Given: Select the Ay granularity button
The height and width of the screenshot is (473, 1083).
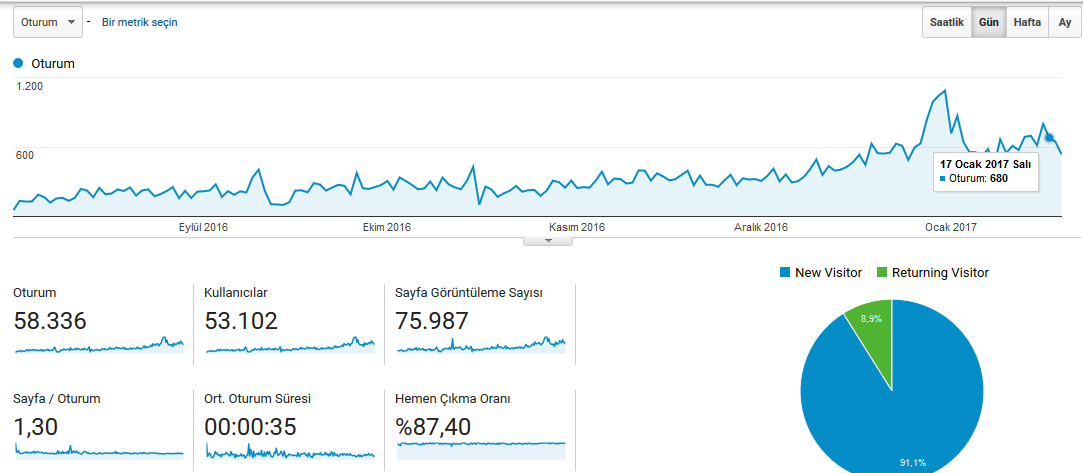Looking at the screenshot, I should click(1064, 22).
